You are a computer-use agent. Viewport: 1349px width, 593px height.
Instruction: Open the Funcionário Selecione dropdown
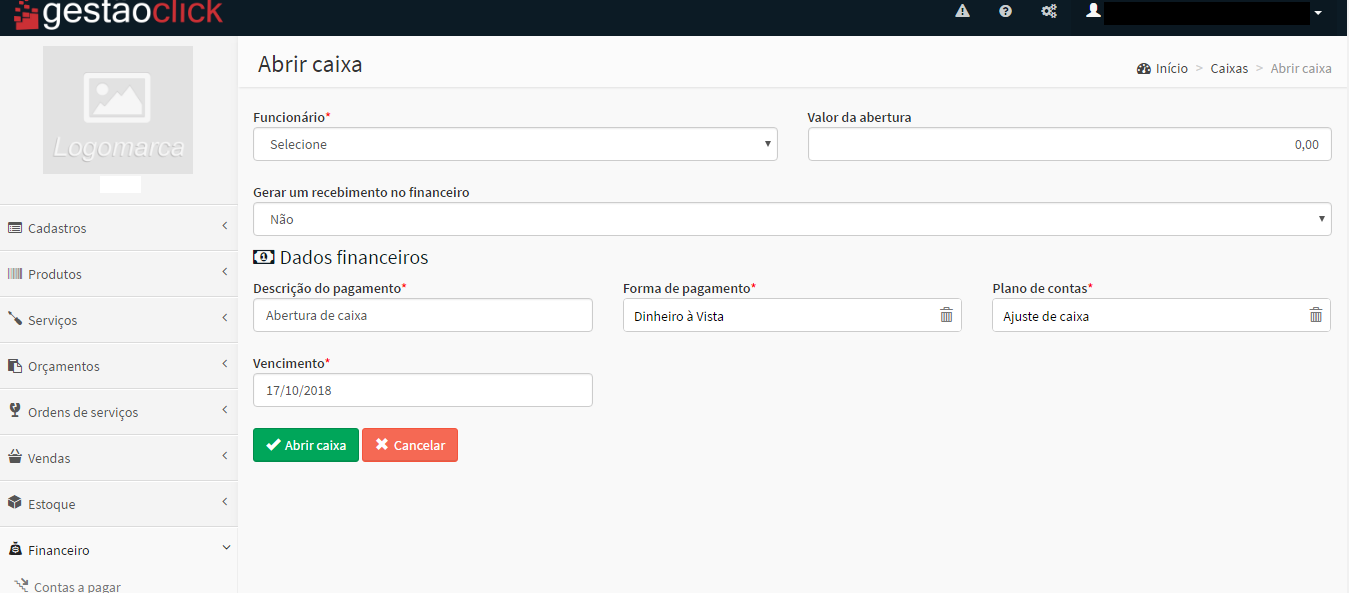515,144
